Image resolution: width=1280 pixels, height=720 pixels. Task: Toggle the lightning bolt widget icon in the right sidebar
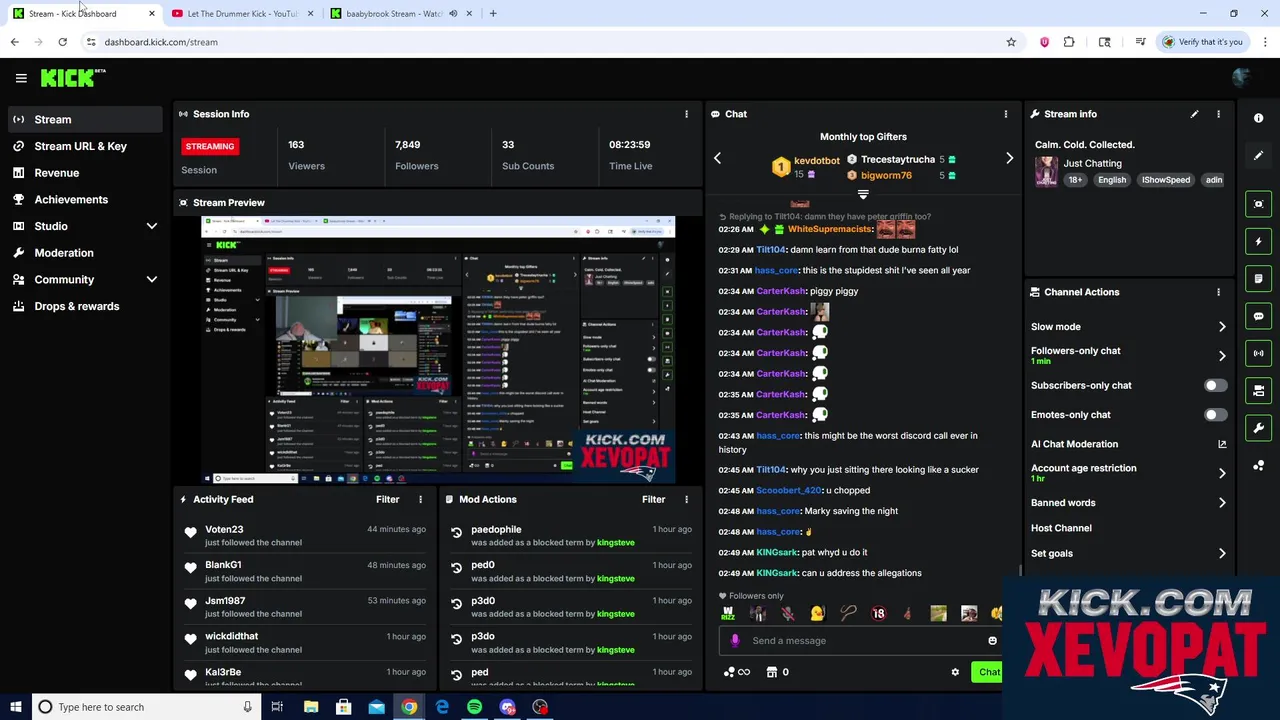coord(1259,241)
